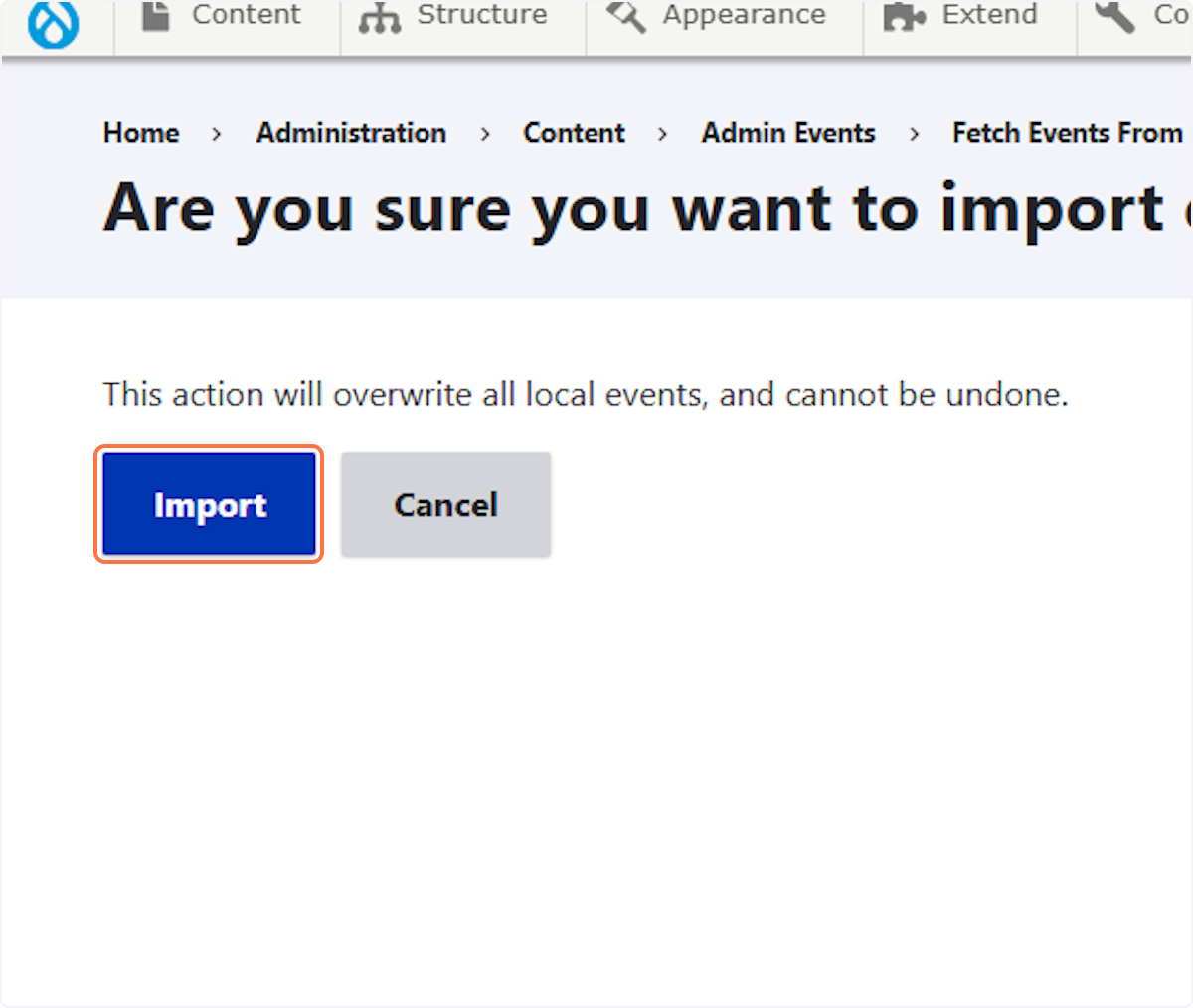This screenshot has height=1008, width=1193.
Task: Select the Configuration wrench icon
Action: 1115,17
